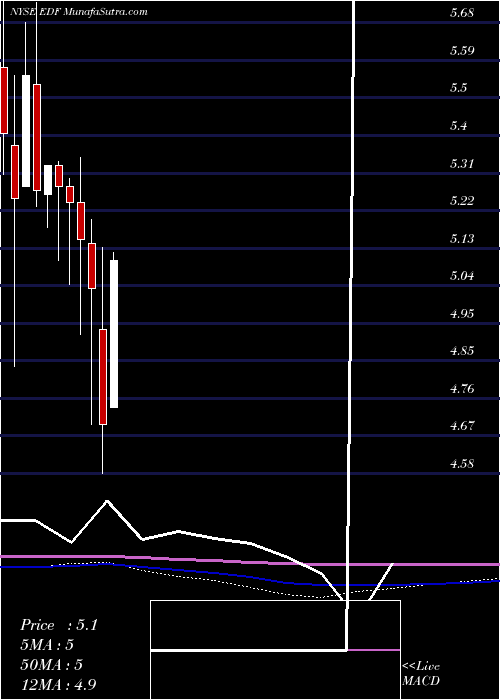500x700 pixels.
Task: Click the 5.04 price axis label
Action: click(462, 275)
